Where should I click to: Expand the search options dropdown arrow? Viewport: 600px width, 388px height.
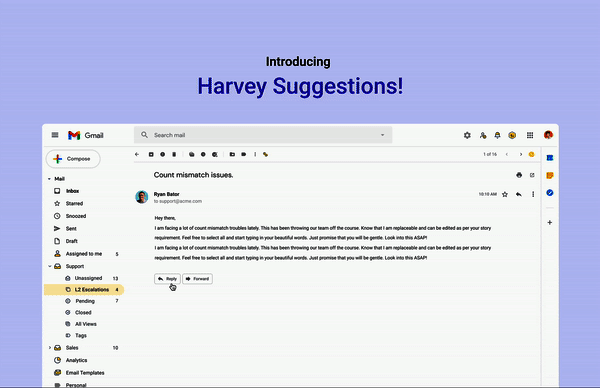[x=382, y=135]
